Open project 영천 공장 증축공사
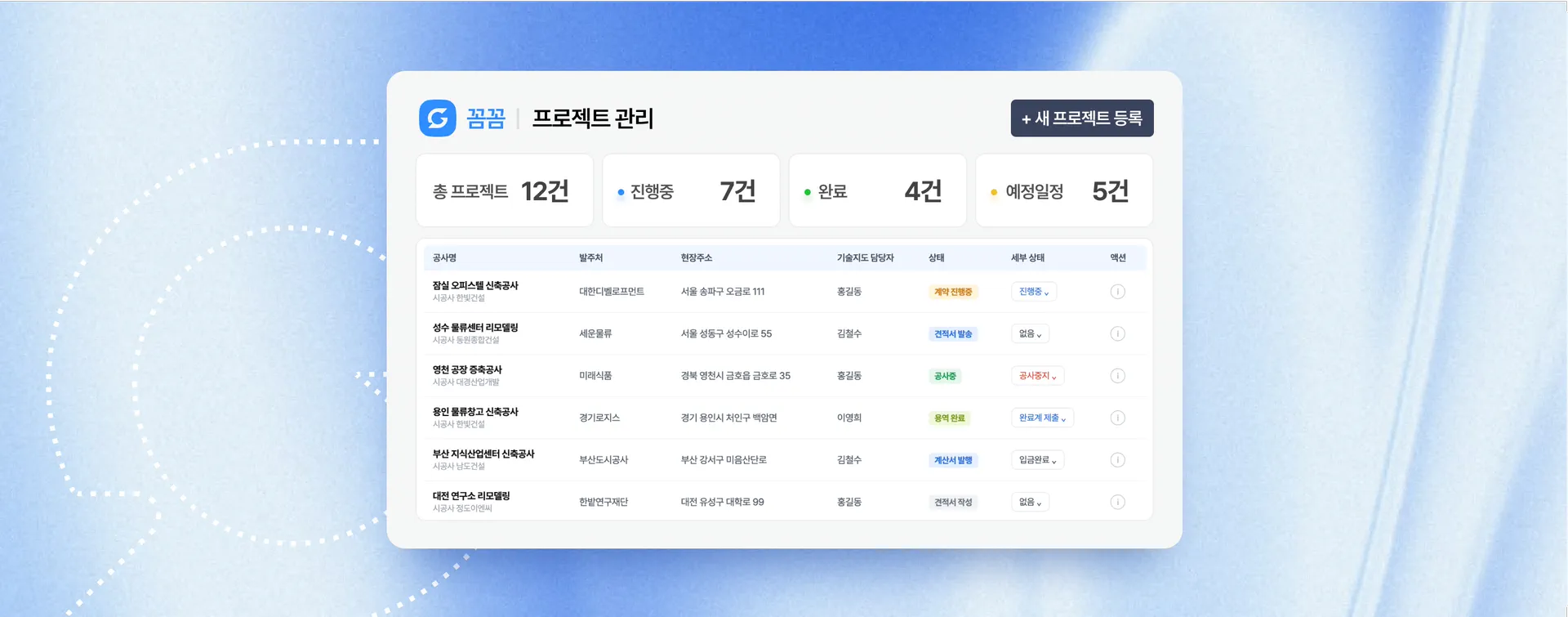 pos(467,369)
